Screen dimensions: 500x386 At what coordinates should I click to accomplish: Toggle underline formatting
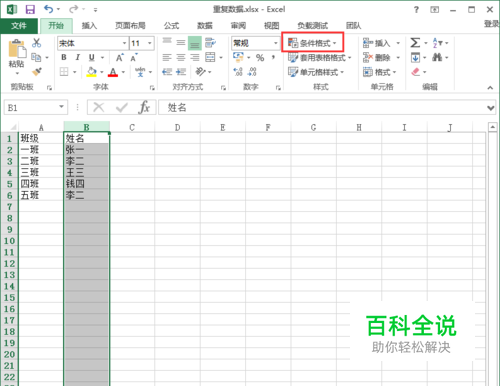tap(92, 57)
